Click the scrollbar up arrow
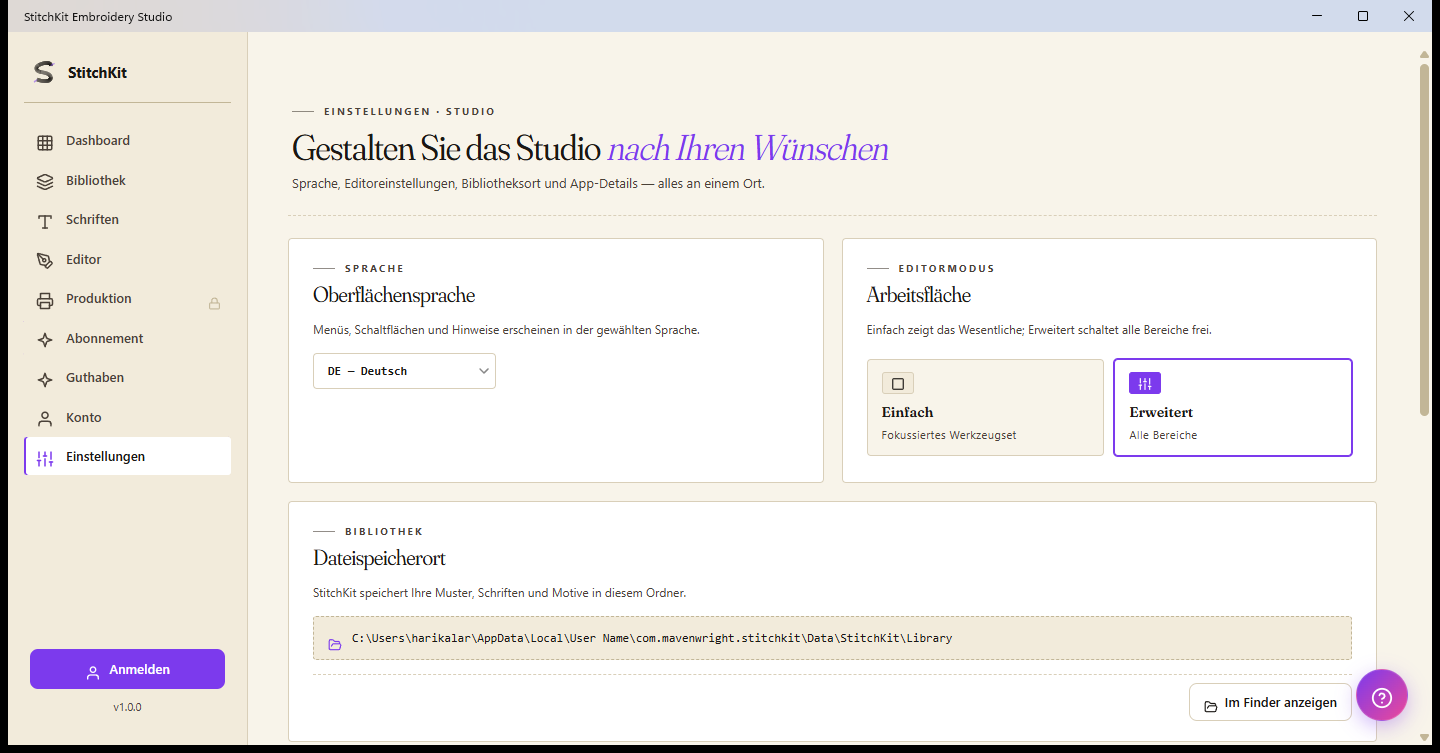The width and height of the screenshot is (1440, 753). pos(1425,54)
